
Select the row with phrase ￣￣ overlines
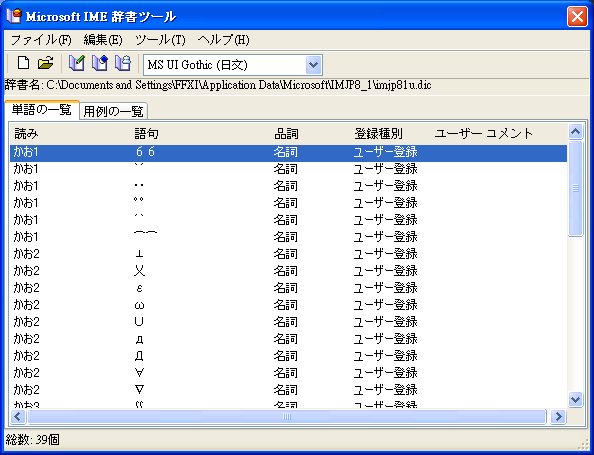[x=288, y=237]
